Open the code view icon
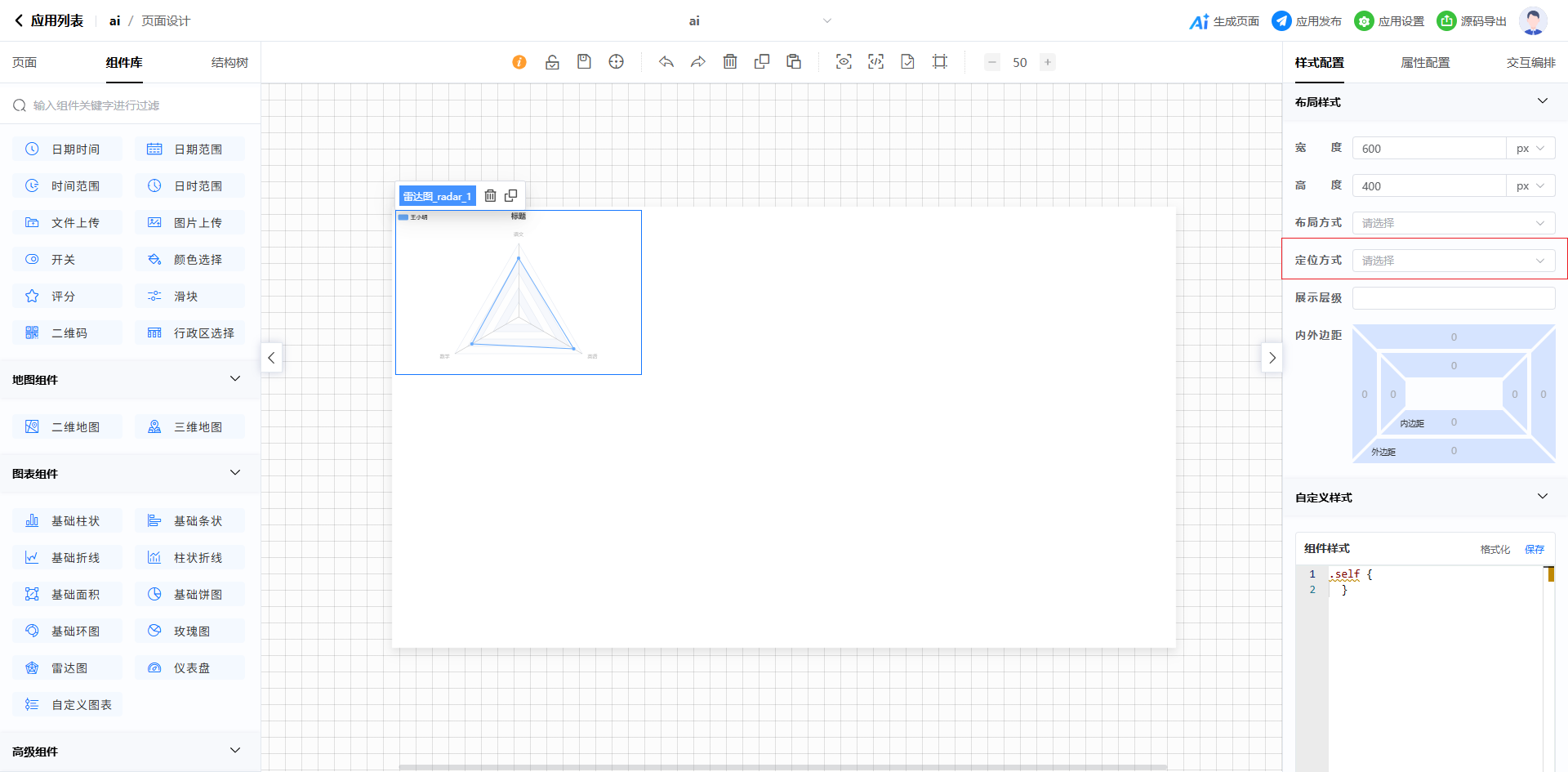This screenshot has height=772, width=1568. click(x=875, y=62)
